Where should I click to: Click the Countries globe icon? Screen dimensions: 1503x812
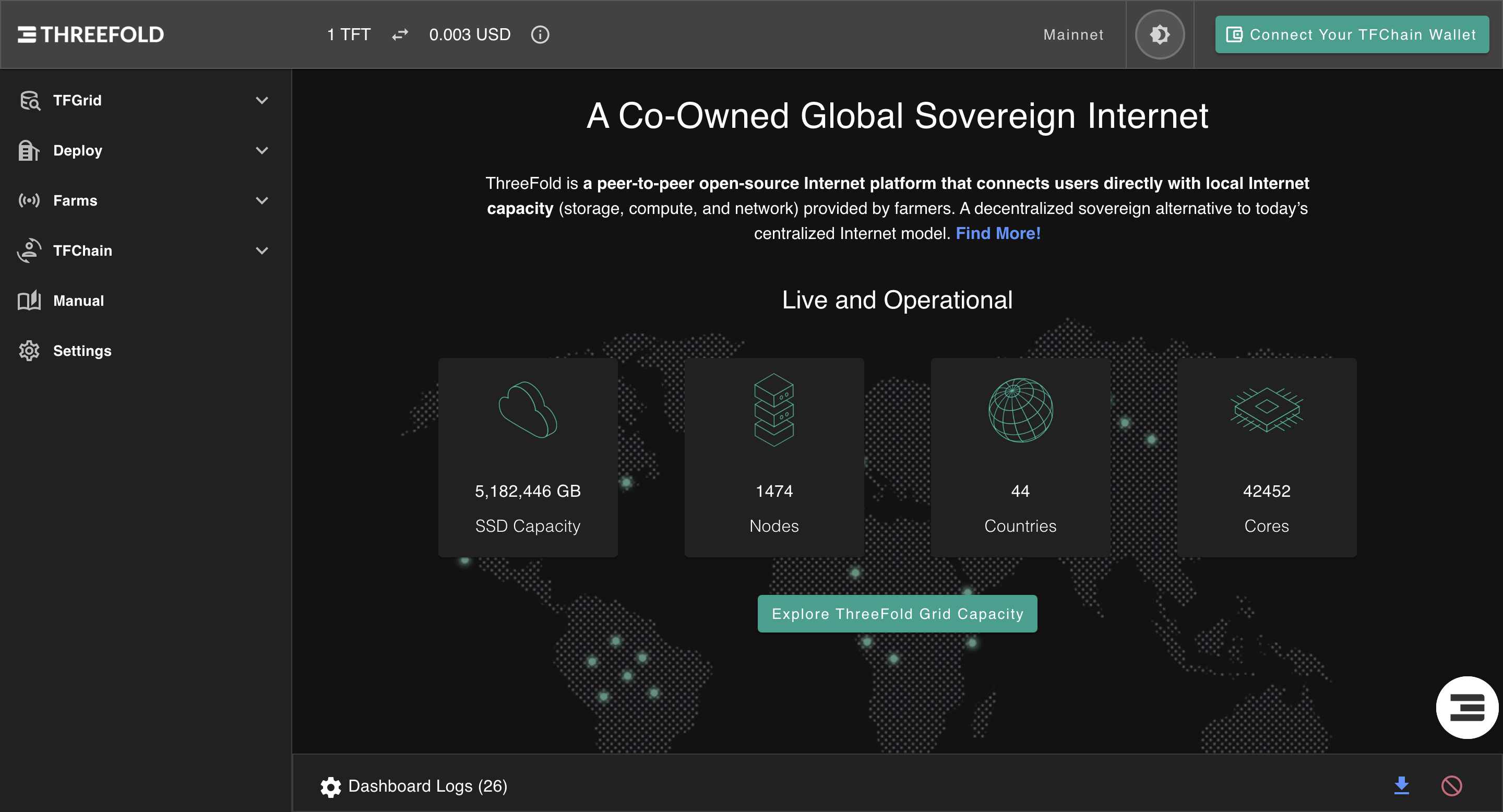pyautogui.click(x=1020, y=410)
